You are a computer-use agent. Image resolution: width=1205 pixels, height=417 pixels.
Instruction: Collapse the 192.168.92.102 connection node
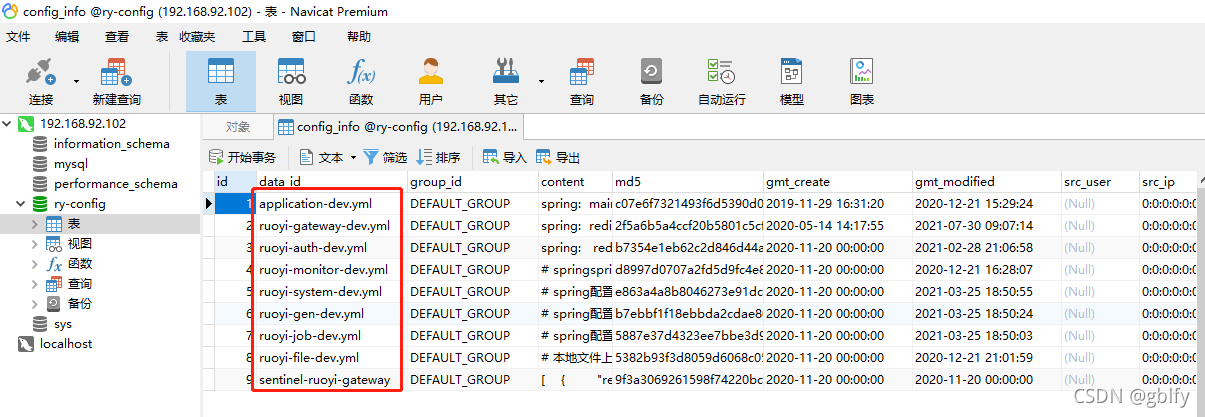coord(8,124)
